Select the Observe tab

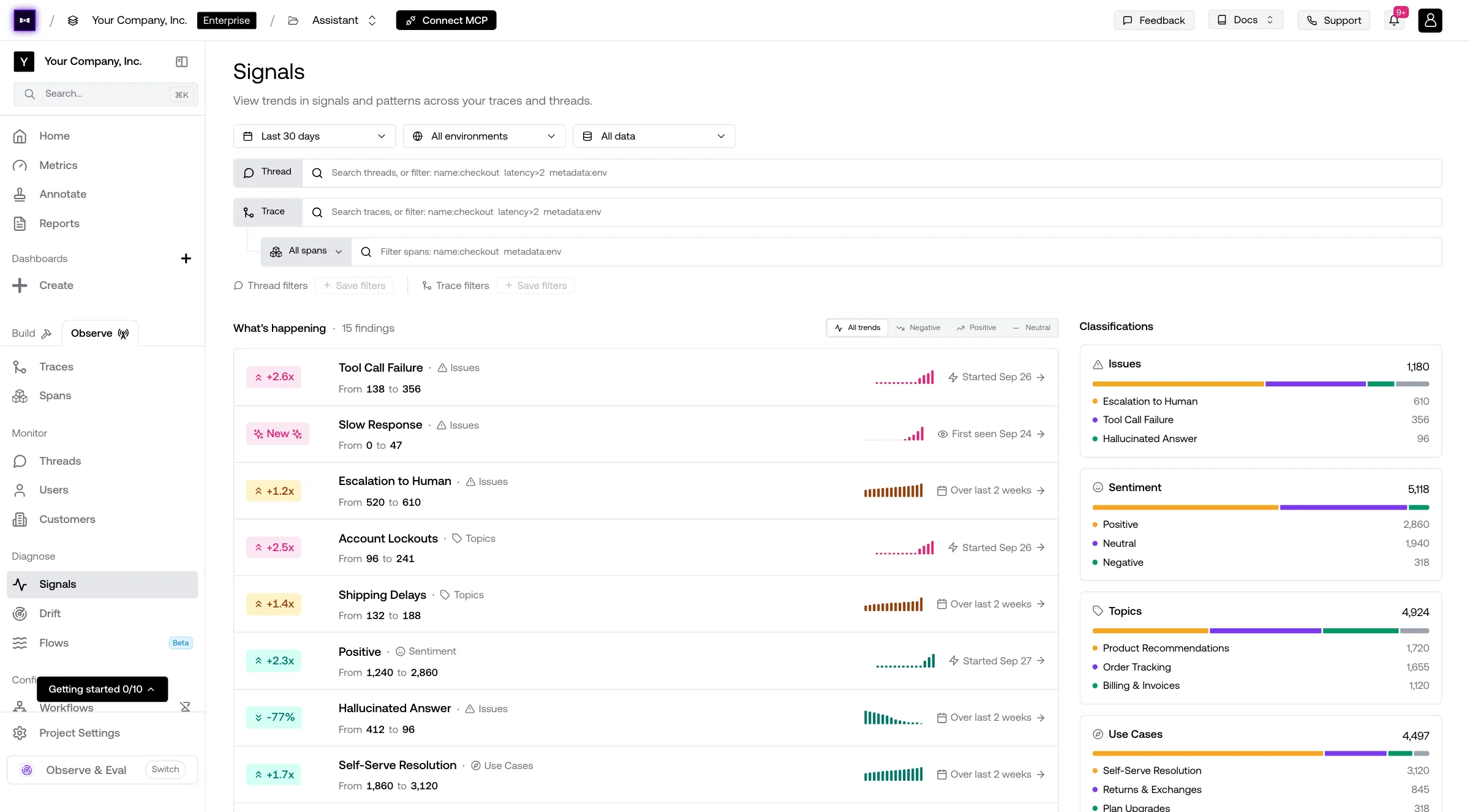[100, 333]
